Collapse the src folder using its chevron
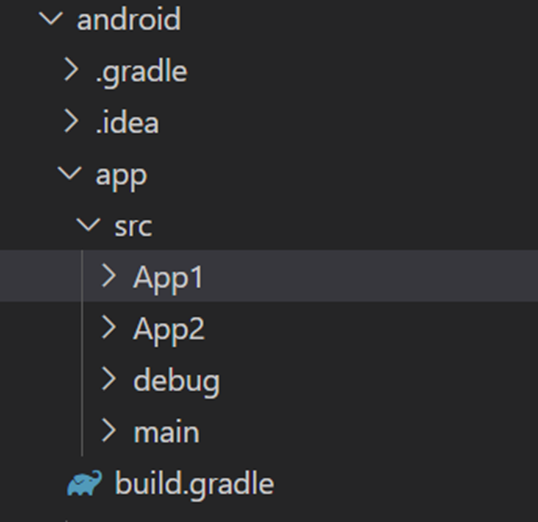This screenshot has width=538, height=522. pyautogui.click(x=89, y=224)
